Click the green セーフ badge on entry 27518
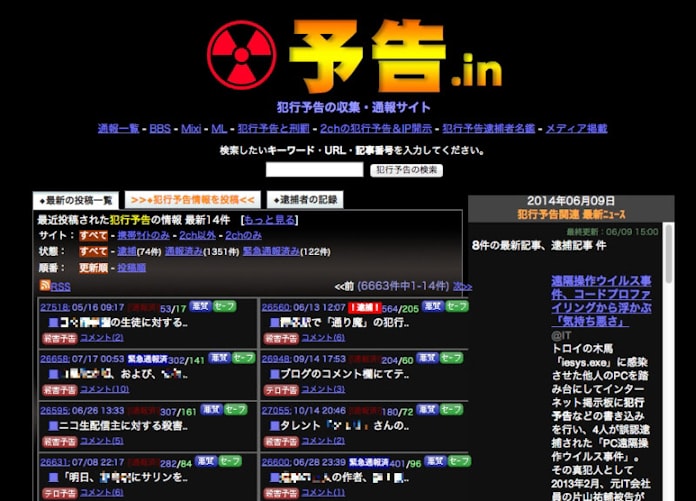The height and width of the screenshot is (501, 696). click(224, 306)
